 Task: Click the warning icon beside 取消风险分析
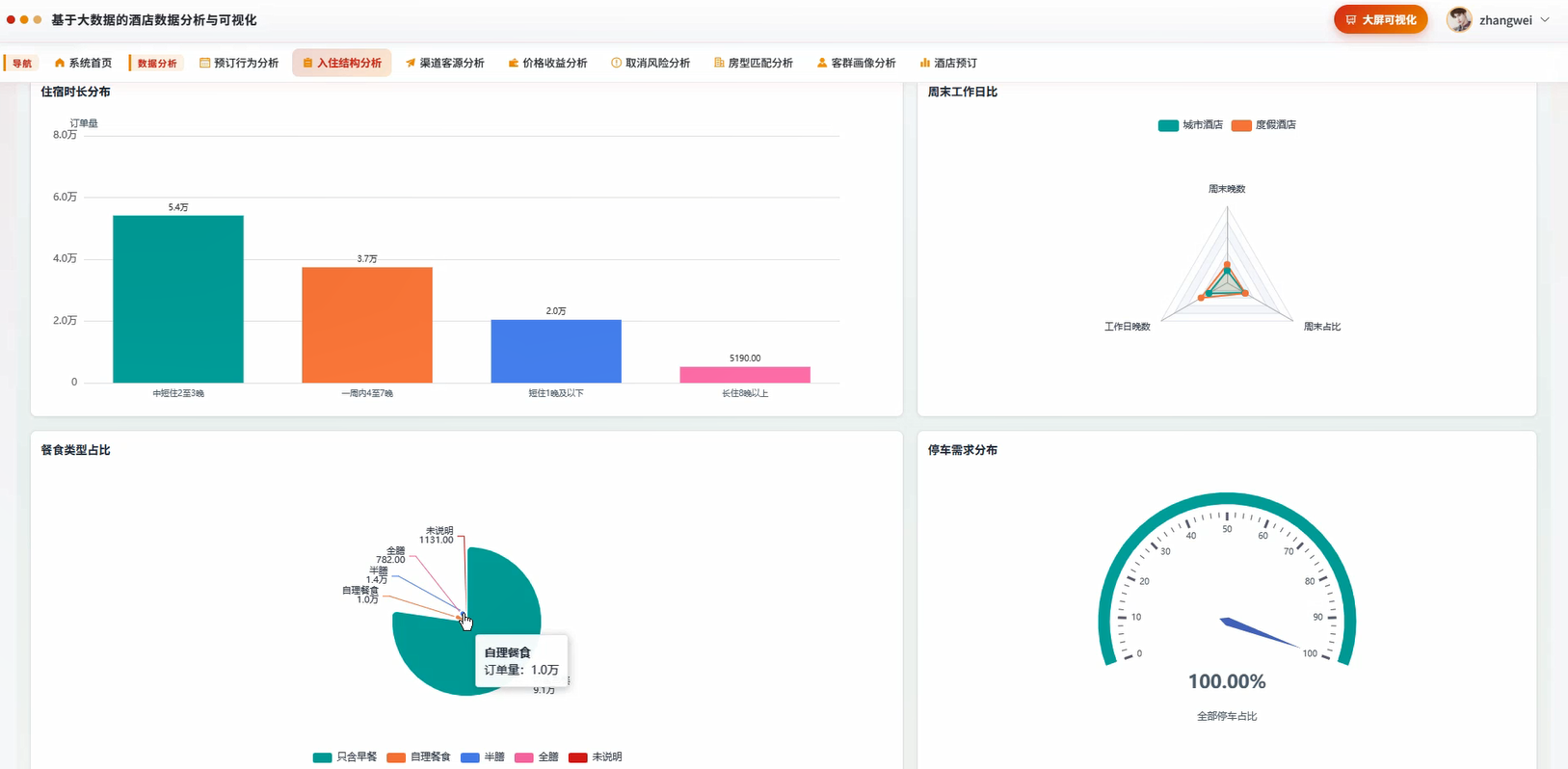616,63
